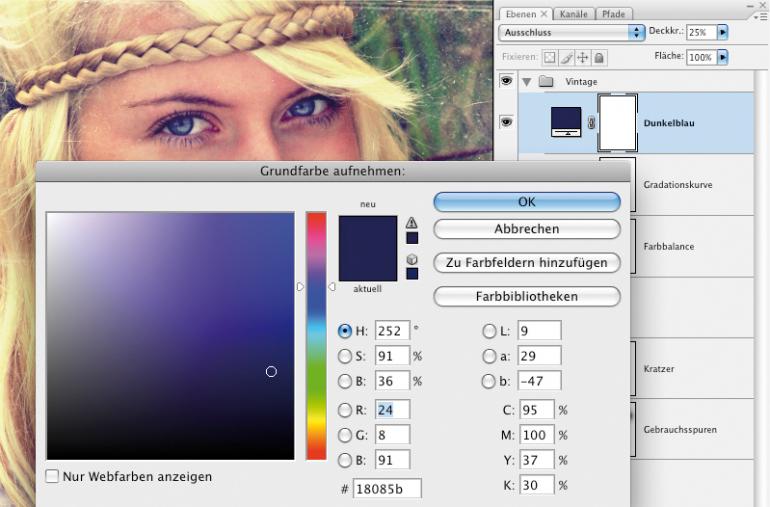Click Zu Farbfeldern hinzufügen button
770x507 pixels.
[527, 263]
